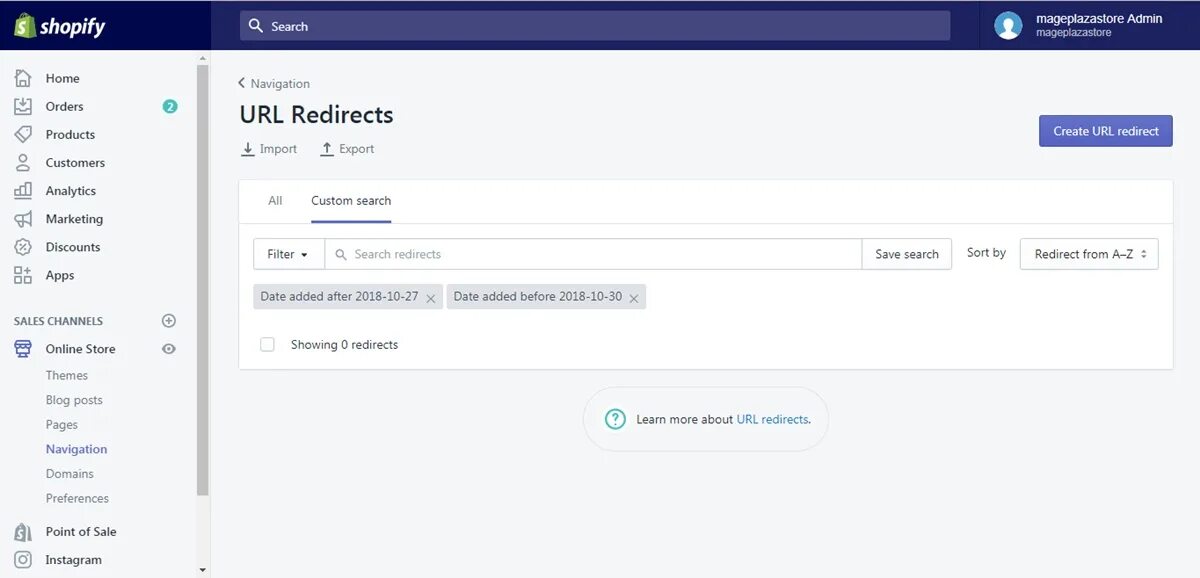Click the Discounts badge icon
This screenshot has height=578, width=1200.
coord(23,247)
